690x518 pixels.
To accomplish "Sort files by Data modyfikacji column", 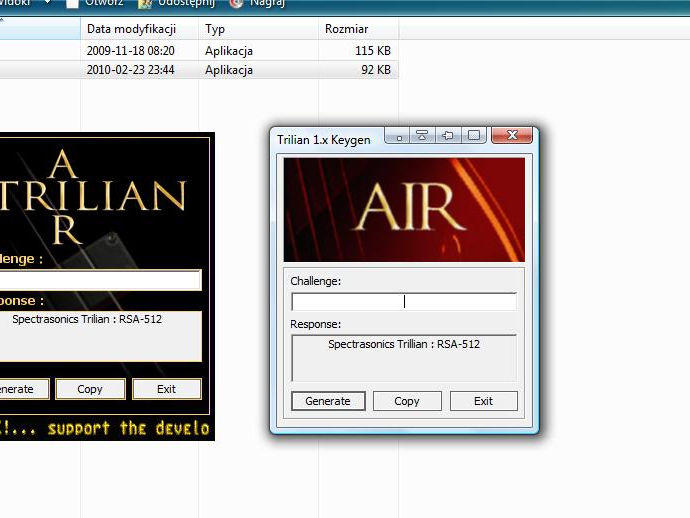I will click(139, 29).
